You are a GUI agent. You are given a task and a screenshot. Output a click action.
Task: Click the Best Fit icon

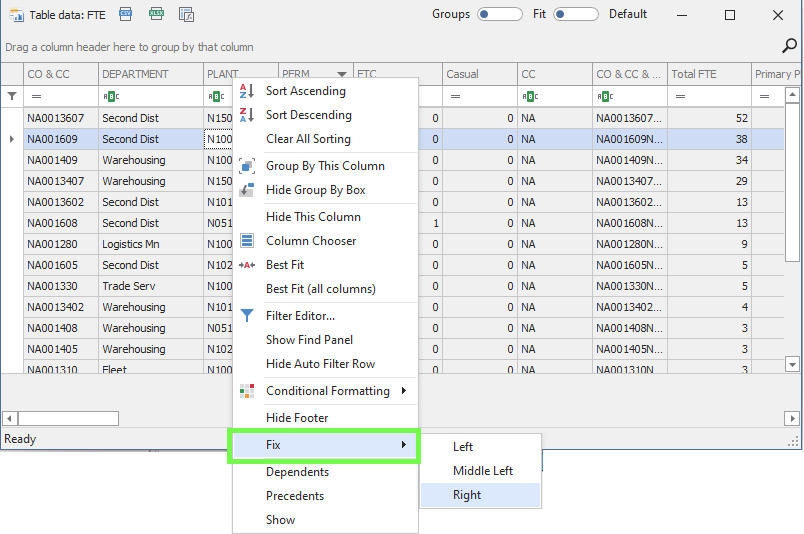pyautogui.click(x=247, y=265)
